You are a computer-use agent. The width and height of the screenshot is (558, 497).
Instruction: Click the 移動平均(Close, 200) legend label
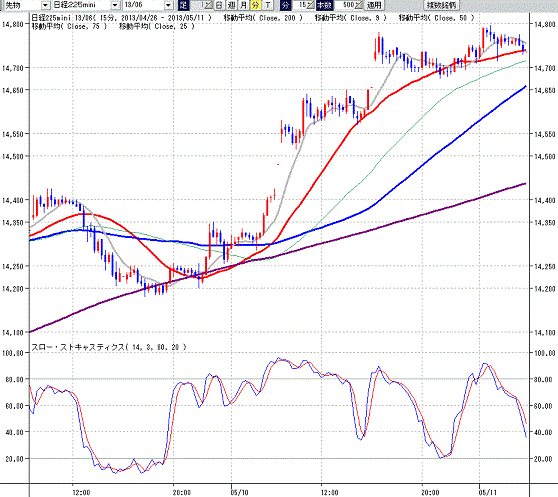(x=263, y=18)
